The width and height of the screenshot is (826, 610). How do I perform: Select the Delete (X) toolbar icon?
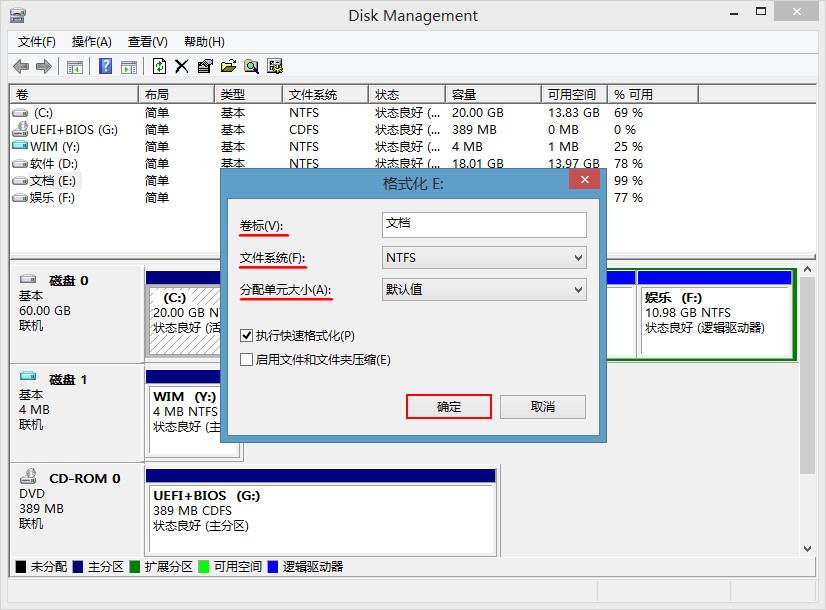(182, 66)
